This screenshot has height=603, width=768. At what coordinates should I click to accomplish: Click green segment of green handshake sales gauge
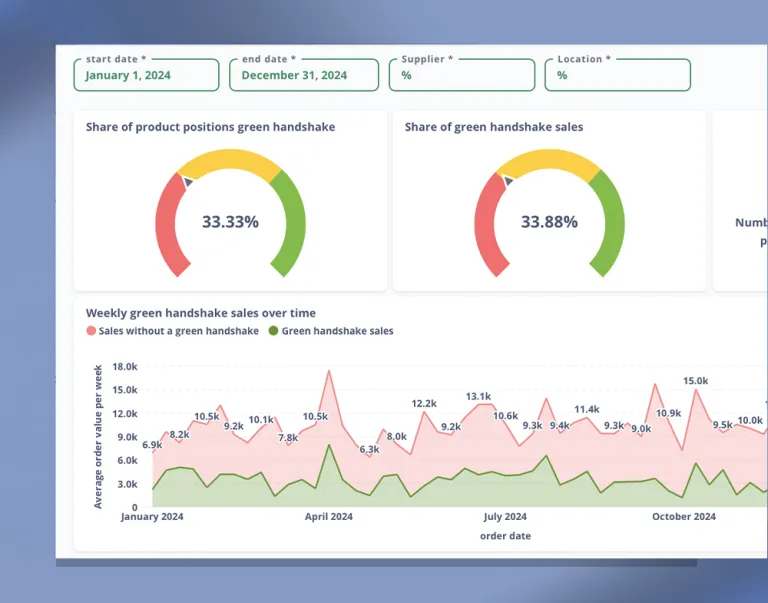tap(612, 225)
